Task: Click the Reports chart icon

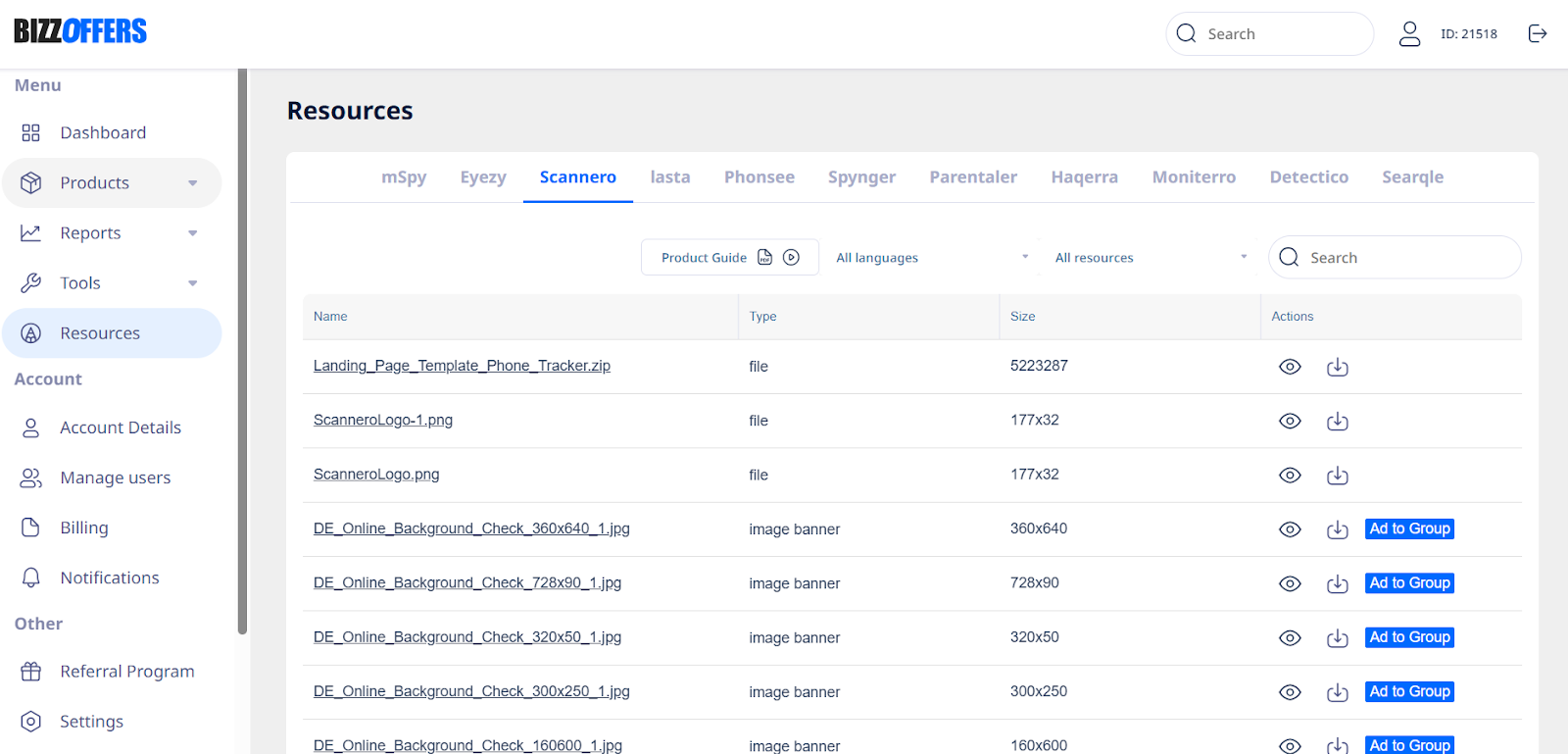Action: [x=31, y=232]
